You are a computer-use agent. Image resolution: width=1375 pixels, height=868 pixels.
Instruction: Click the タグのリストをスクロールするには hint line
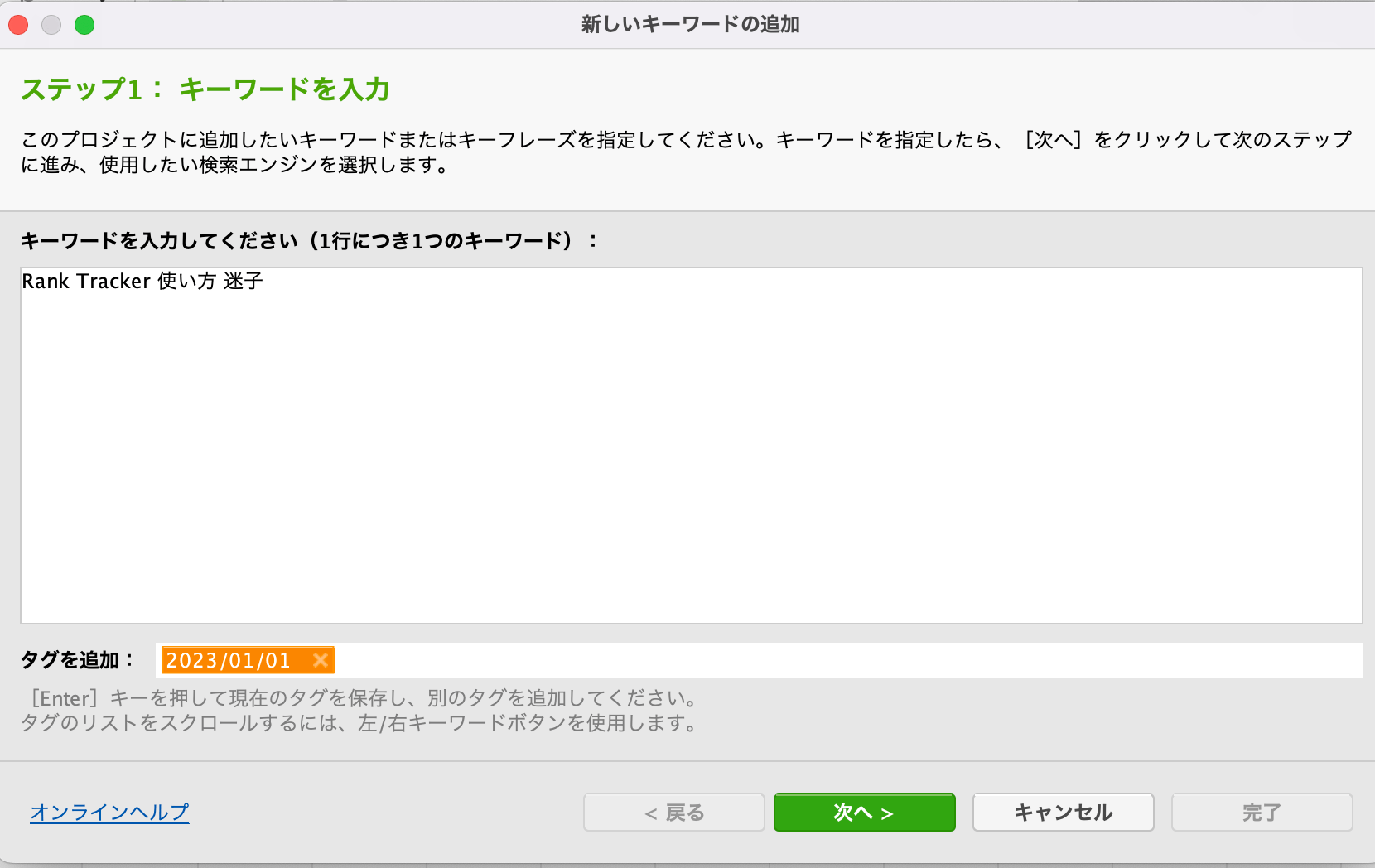click(x=359, y=723)
